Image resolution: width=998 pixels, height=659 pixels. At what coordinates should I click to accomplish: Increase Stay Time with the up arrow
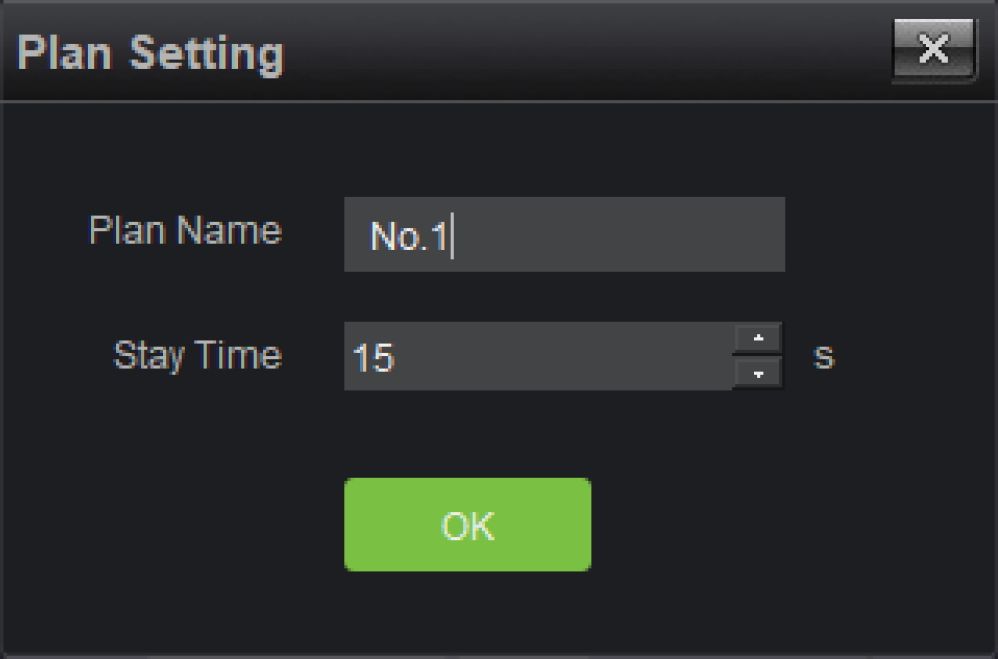[x=758, y=338]
